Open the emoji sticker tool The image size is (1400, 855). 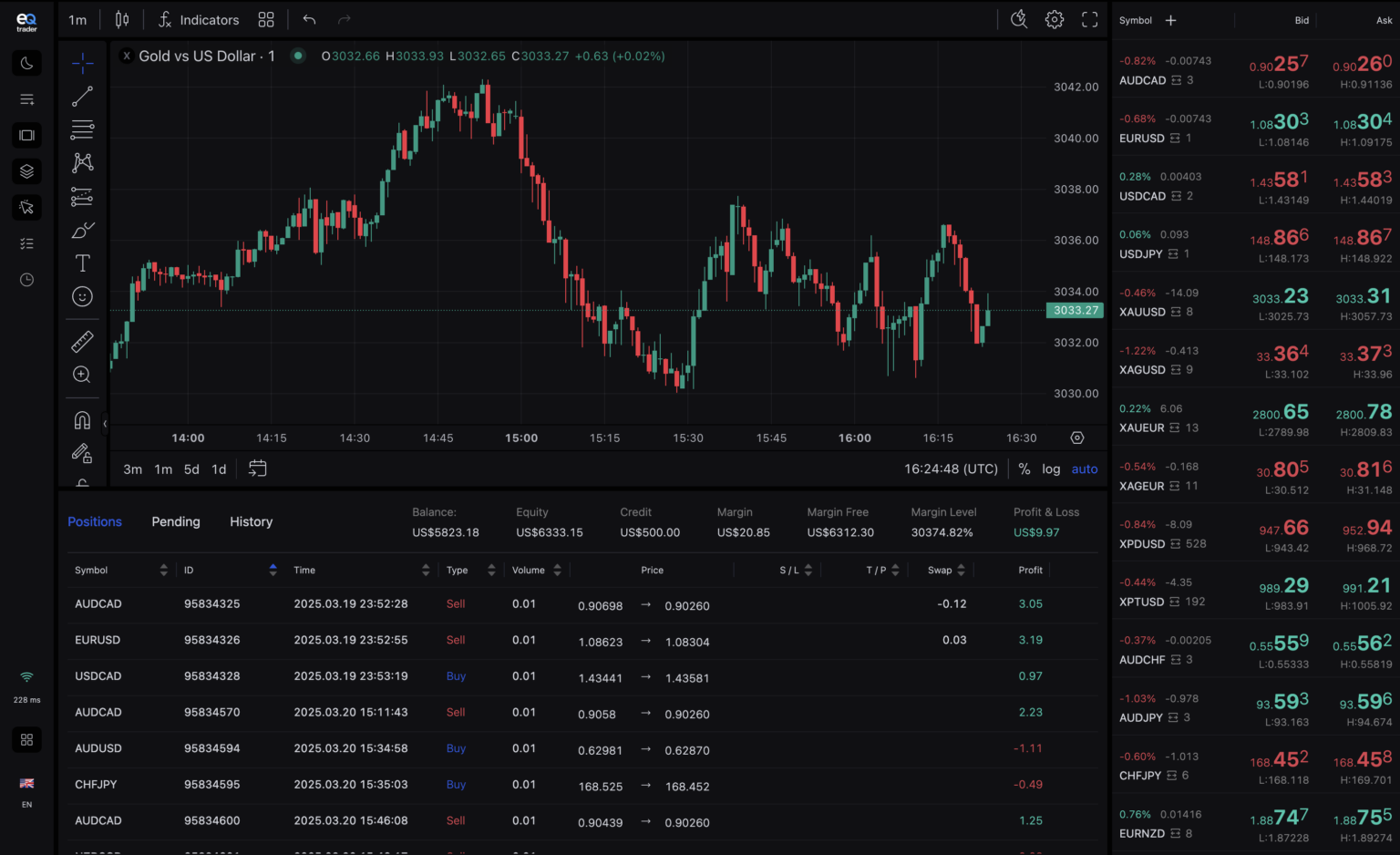[82, 296]
